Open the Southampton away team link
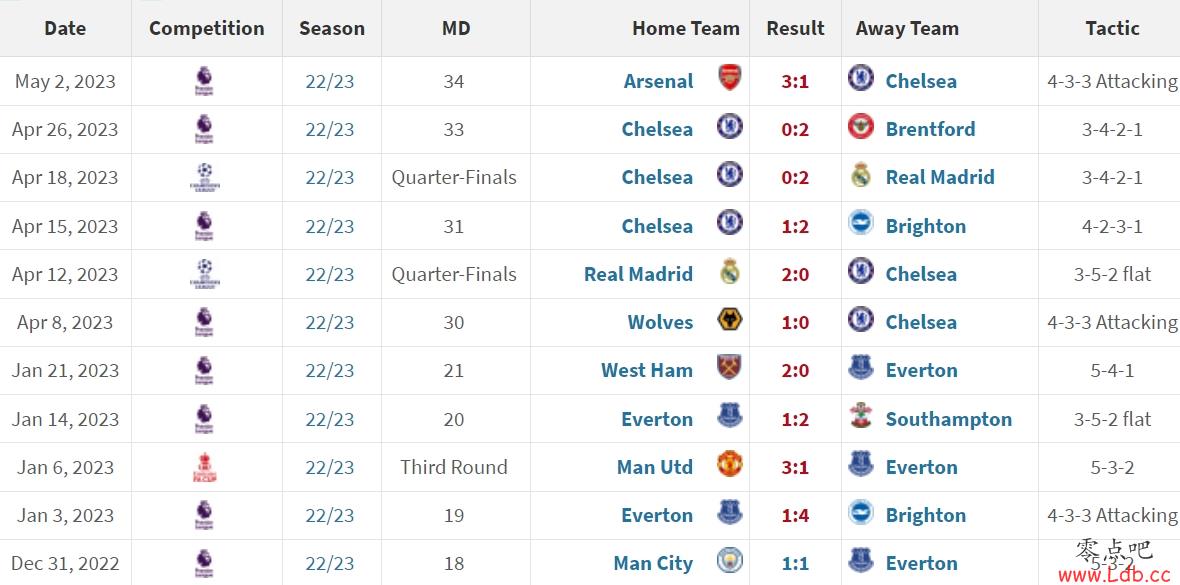1180x585 pixels. [949, 419]
